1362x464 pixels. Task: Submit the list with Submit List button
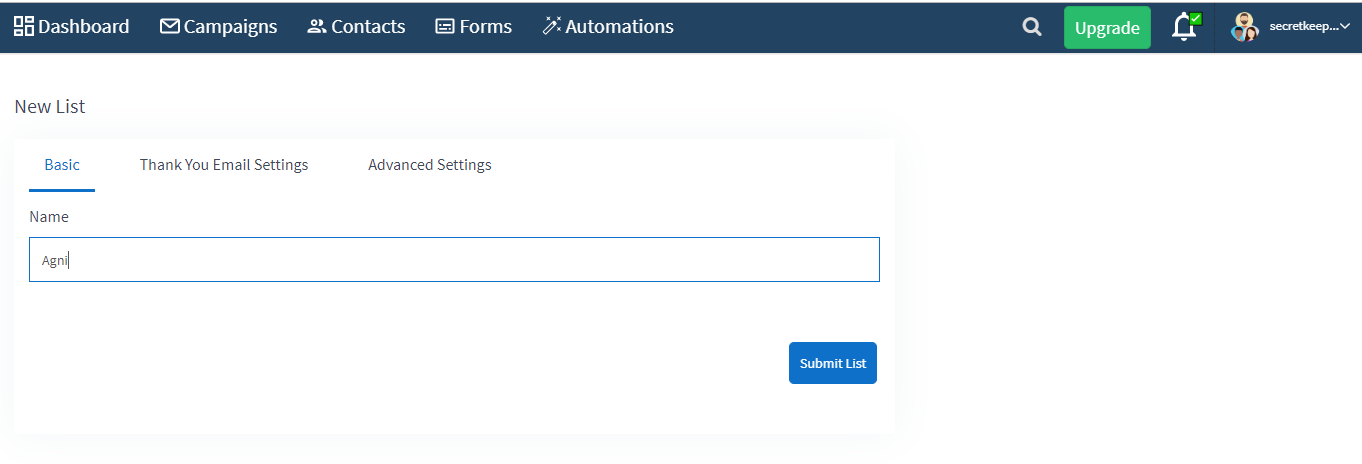coord(833,363)
